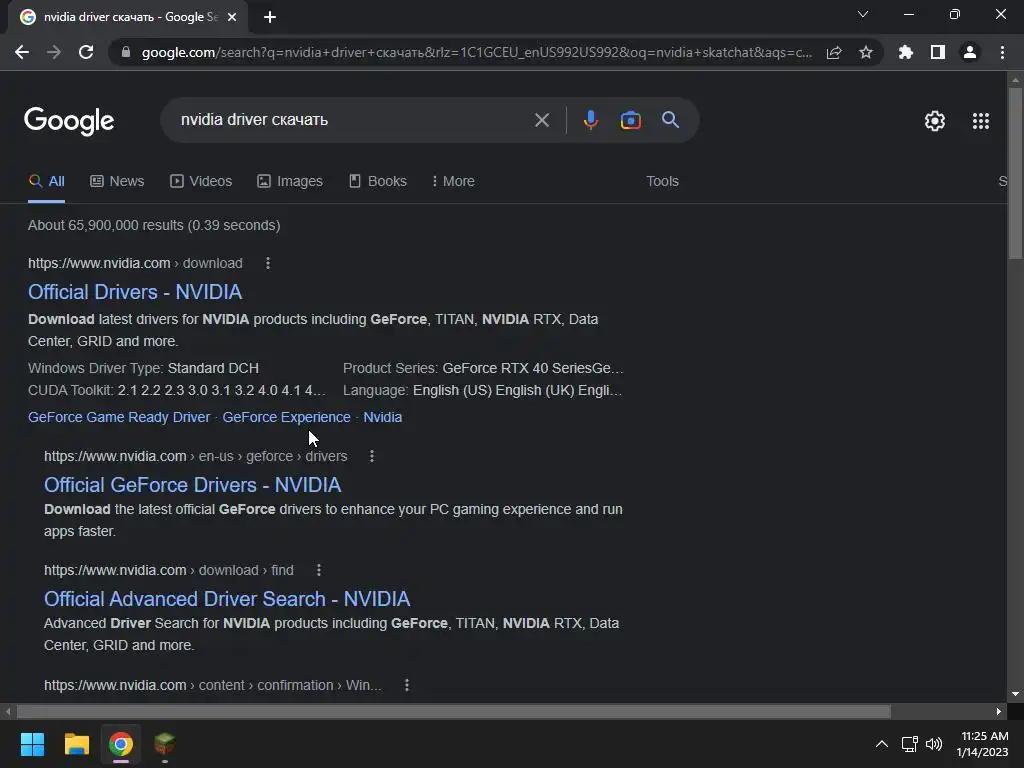Click the Chrome taskbar icon

(121, 744)
